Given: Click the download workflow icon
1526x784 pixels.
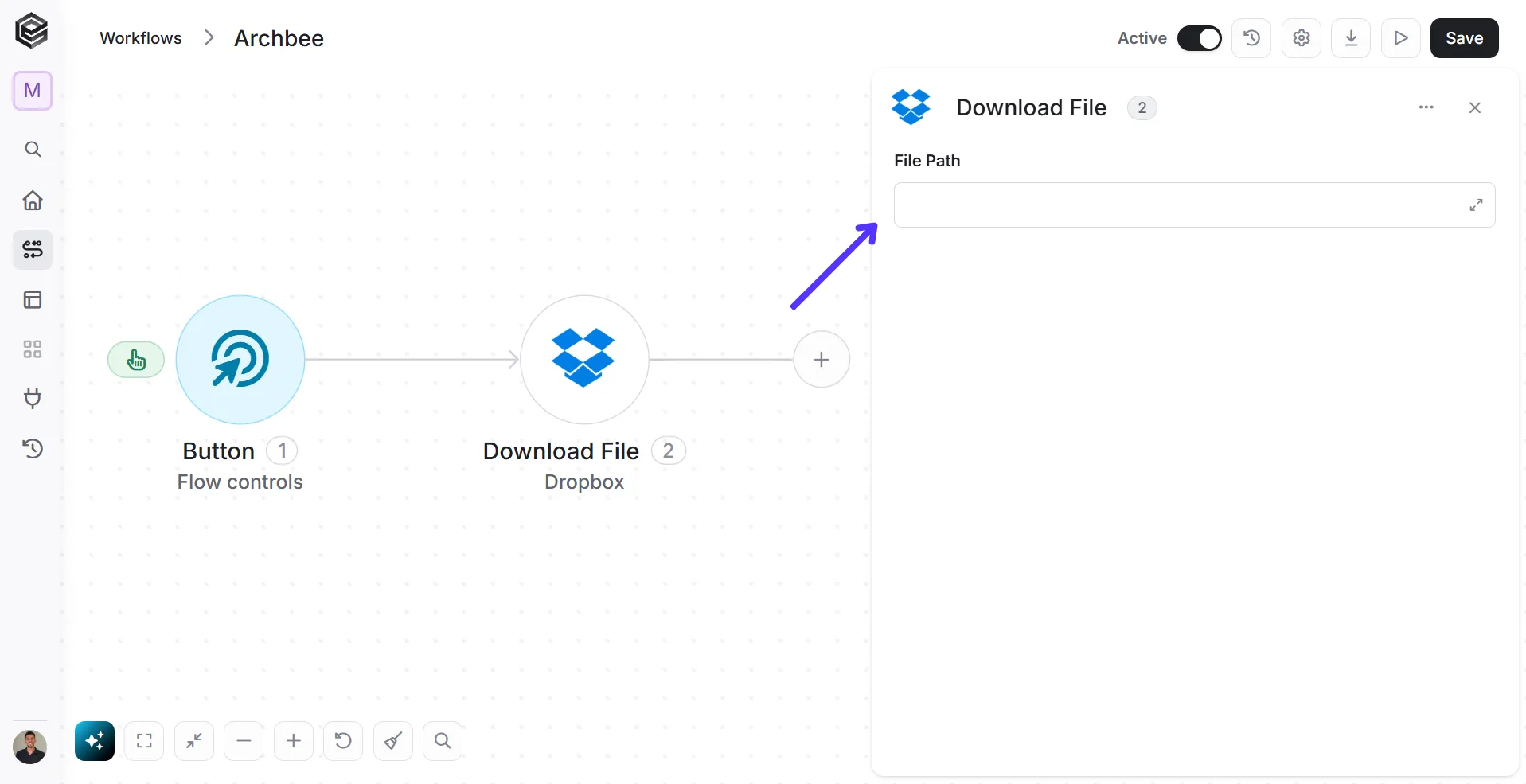Looking at the screenshot, I should pos(1351,38).
